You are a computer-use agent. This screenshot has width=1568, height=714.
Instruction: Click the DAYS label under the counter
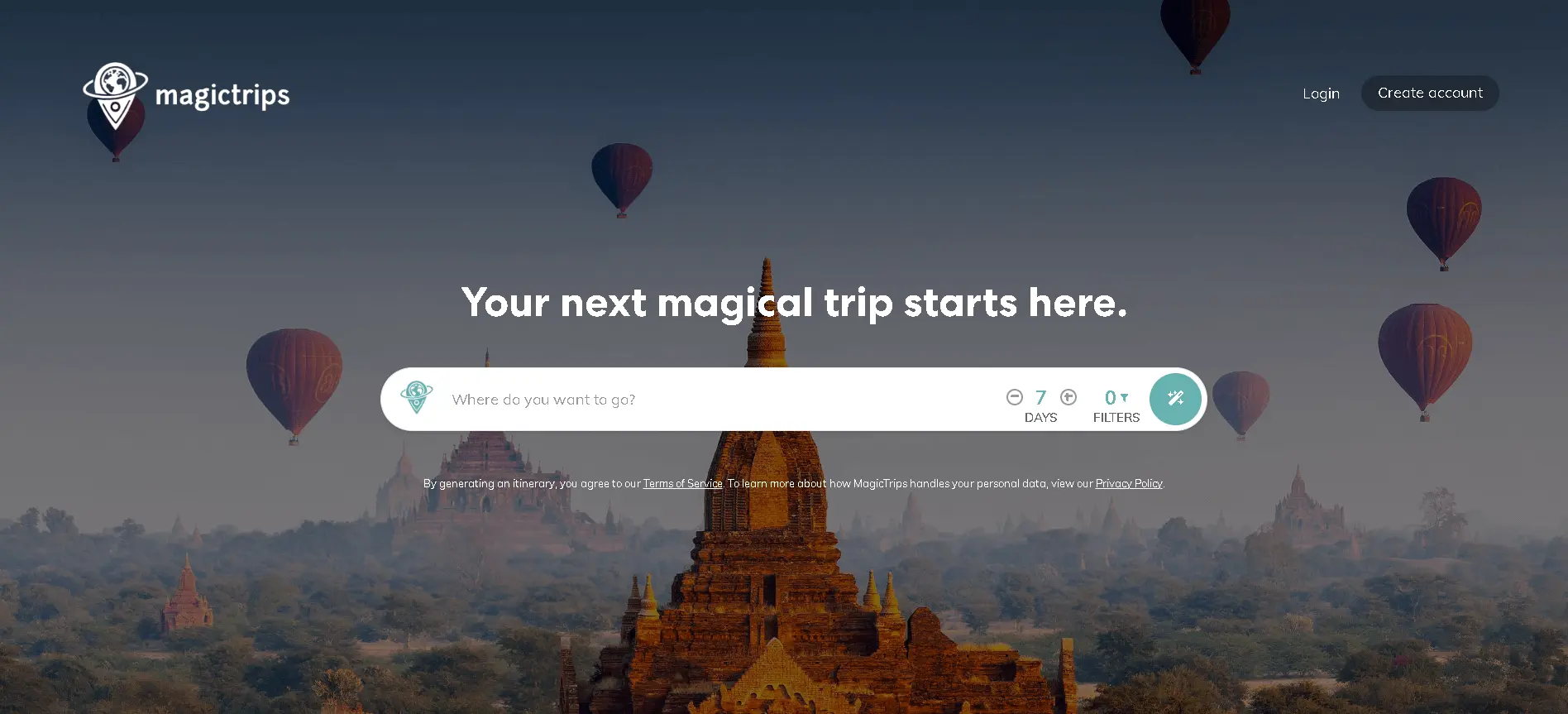tap(1040, 418)
